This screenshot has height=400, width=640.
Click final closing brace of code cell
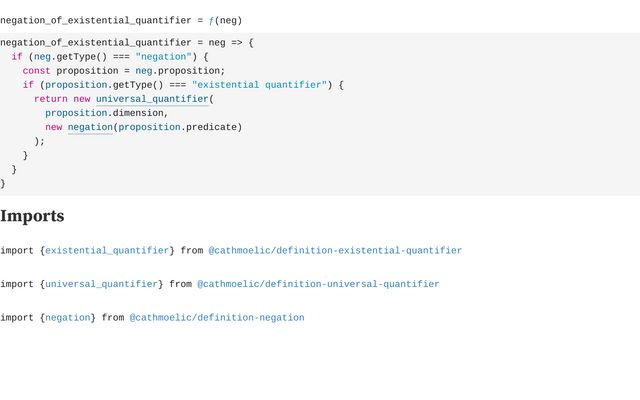(x=2, y=183)
